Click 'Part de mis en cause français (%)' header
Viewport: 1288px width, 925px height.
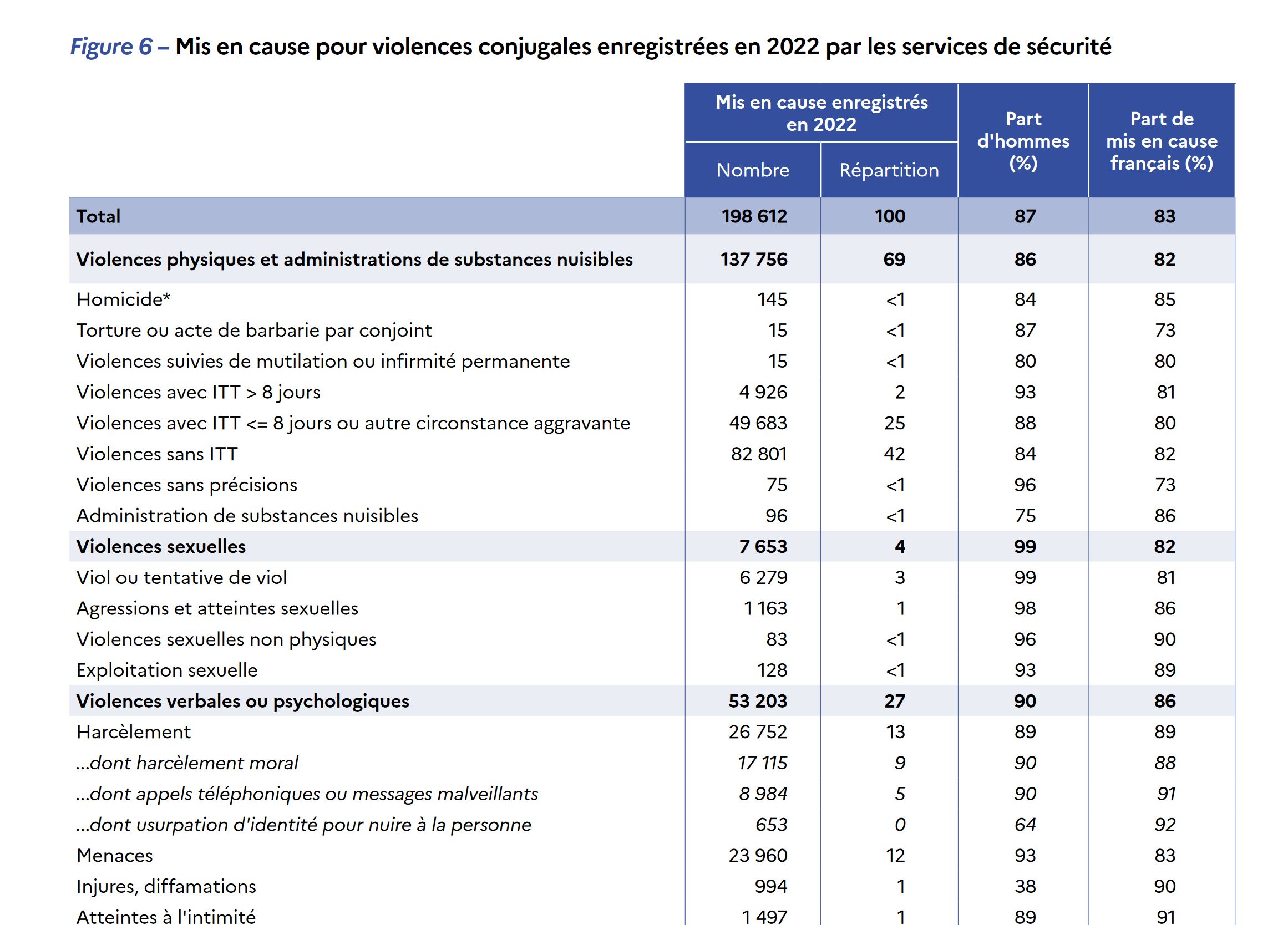(1162, 141)
